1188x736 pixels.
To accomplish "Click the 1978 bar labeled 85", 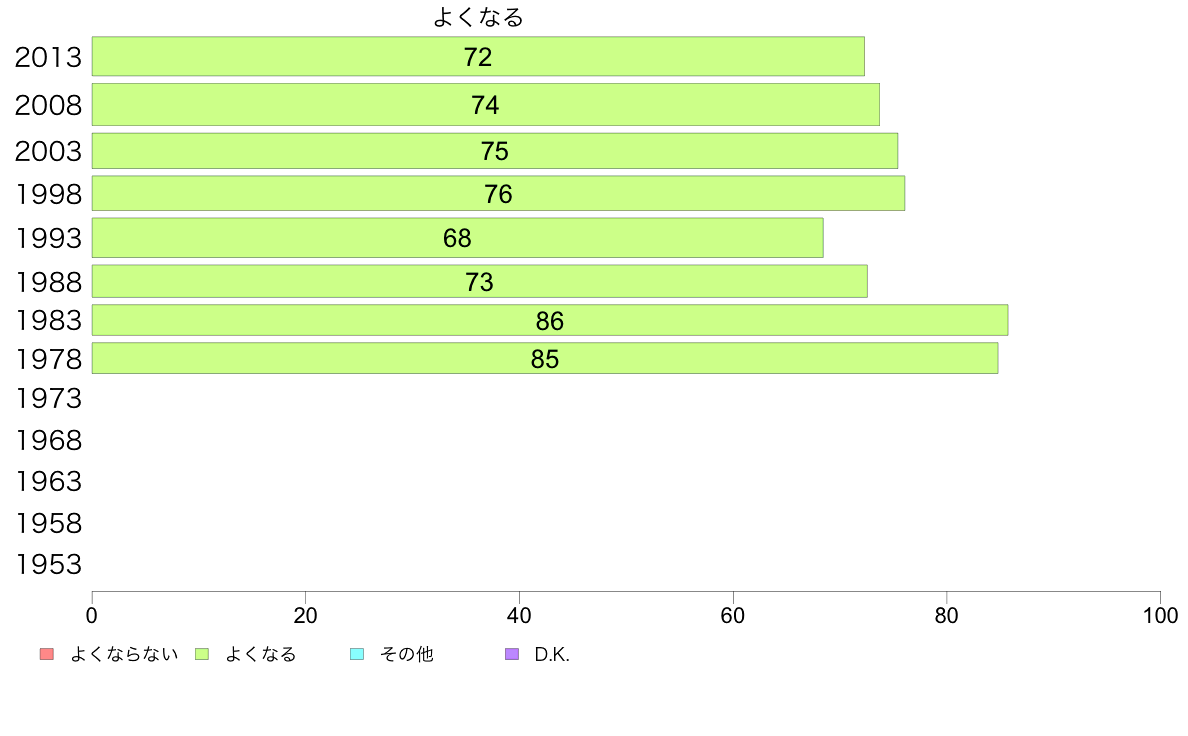I will 545,358.
